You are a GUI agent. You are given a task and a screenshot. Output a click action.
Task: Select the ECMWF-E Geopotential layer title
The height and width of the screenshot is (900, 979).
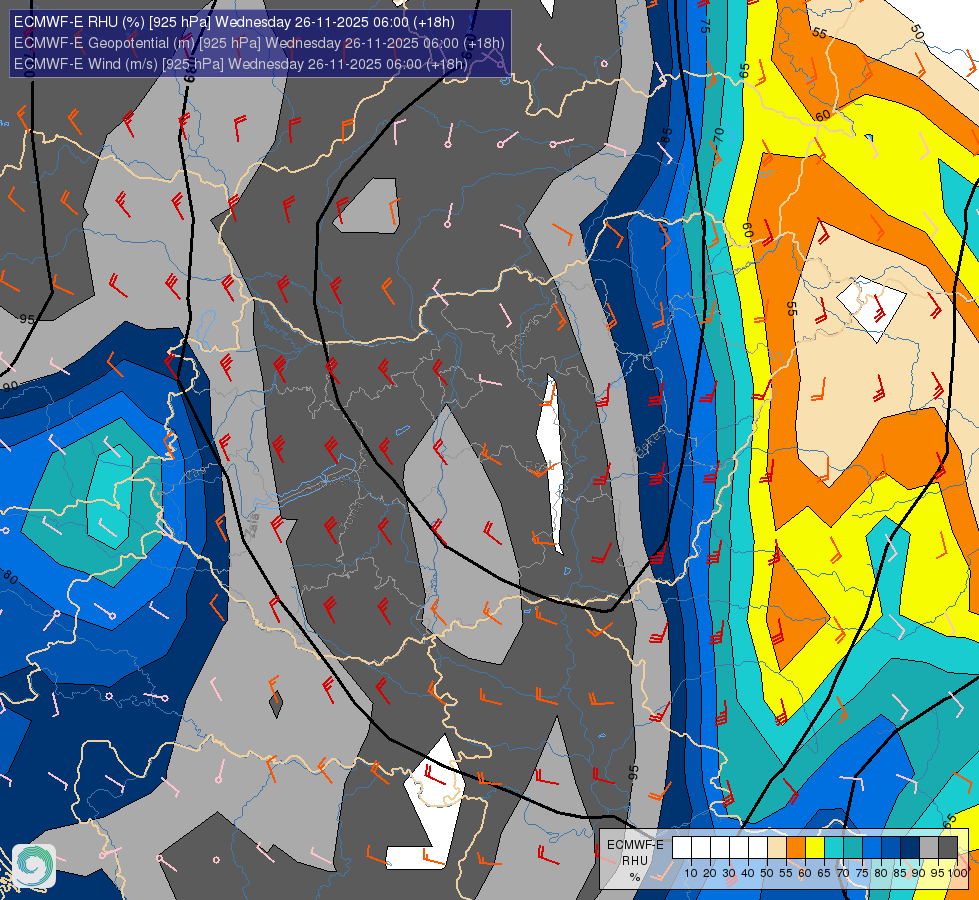259,43
